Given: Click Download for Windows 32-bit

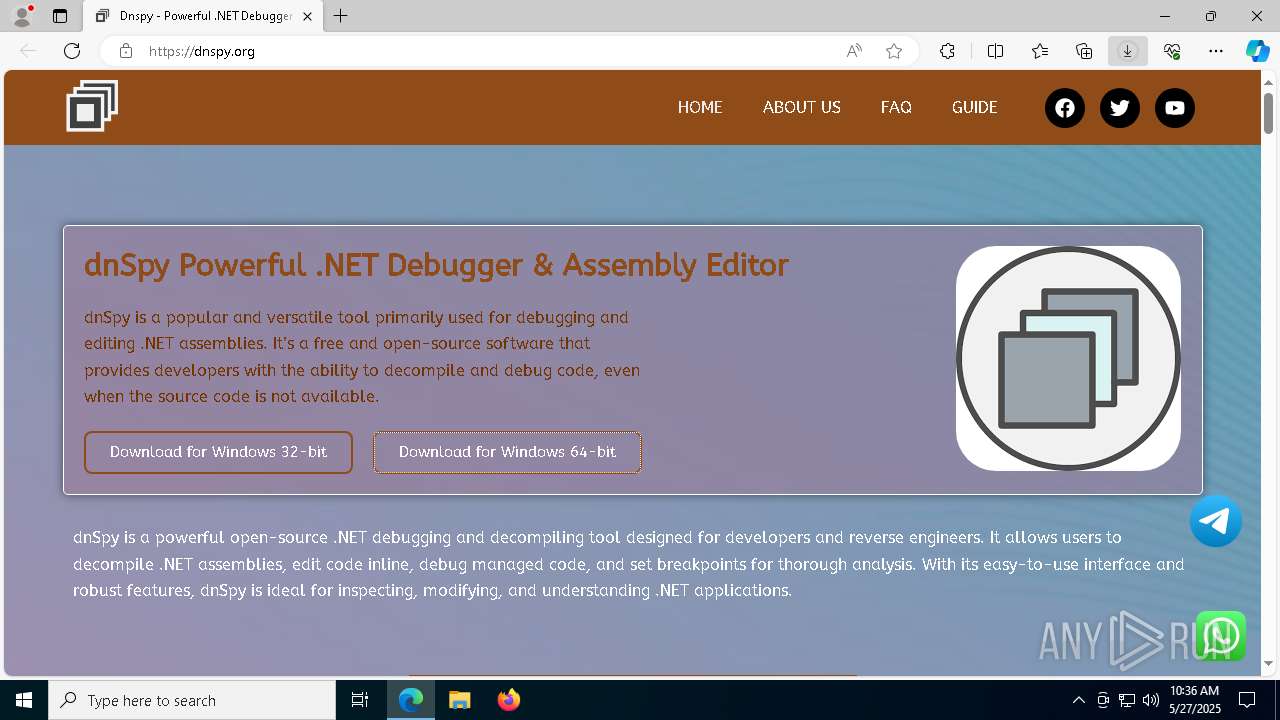Looking at the screenshot, I should click(218, 452).
